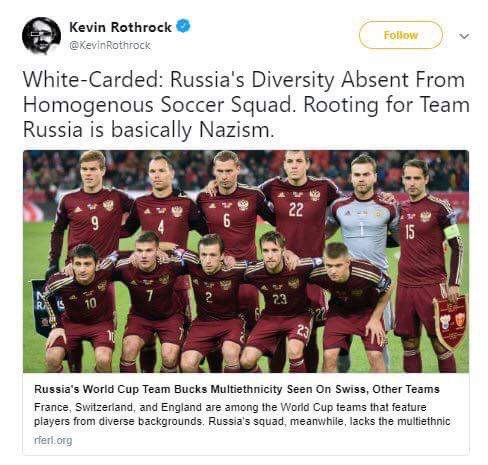The width and height of the screenshot is (488, 465).
Task: Click the number 22 jersey in photo
Action: 296,212
